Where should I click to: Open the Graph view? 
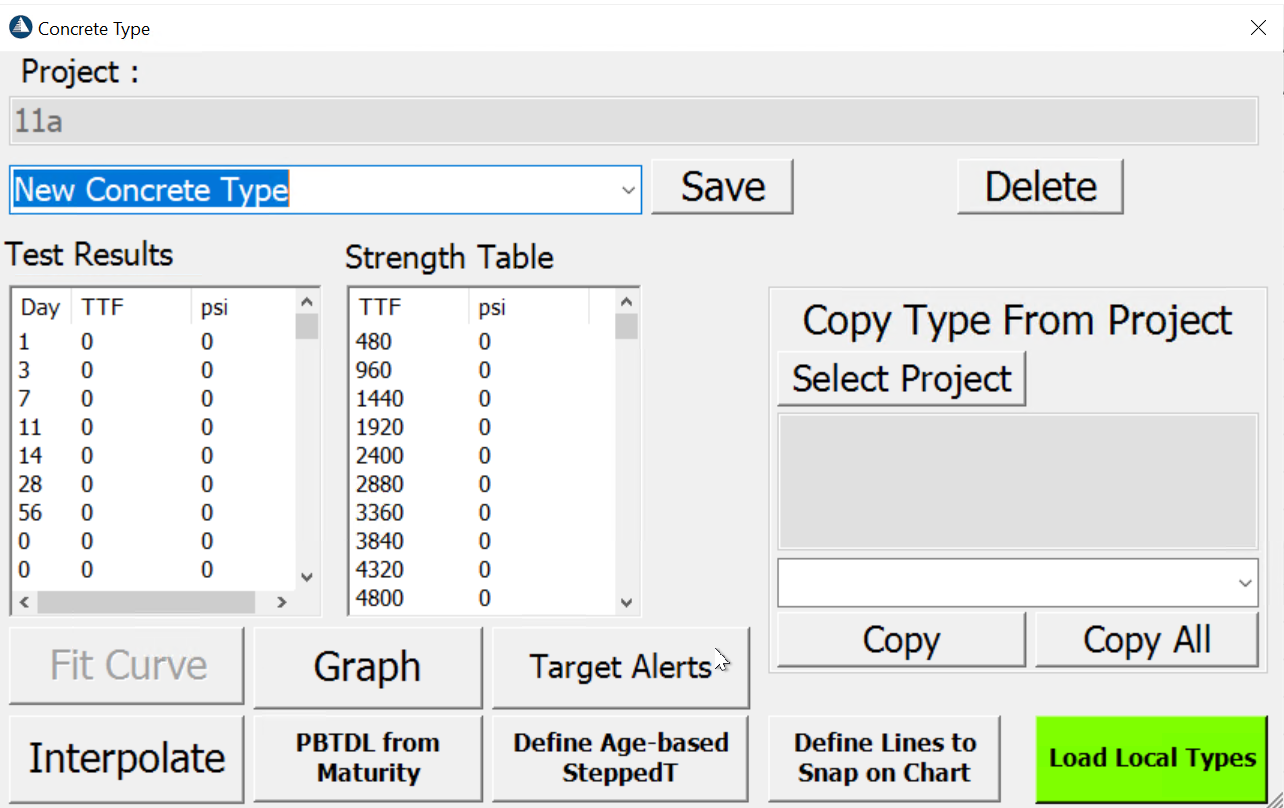click(367, 666)
